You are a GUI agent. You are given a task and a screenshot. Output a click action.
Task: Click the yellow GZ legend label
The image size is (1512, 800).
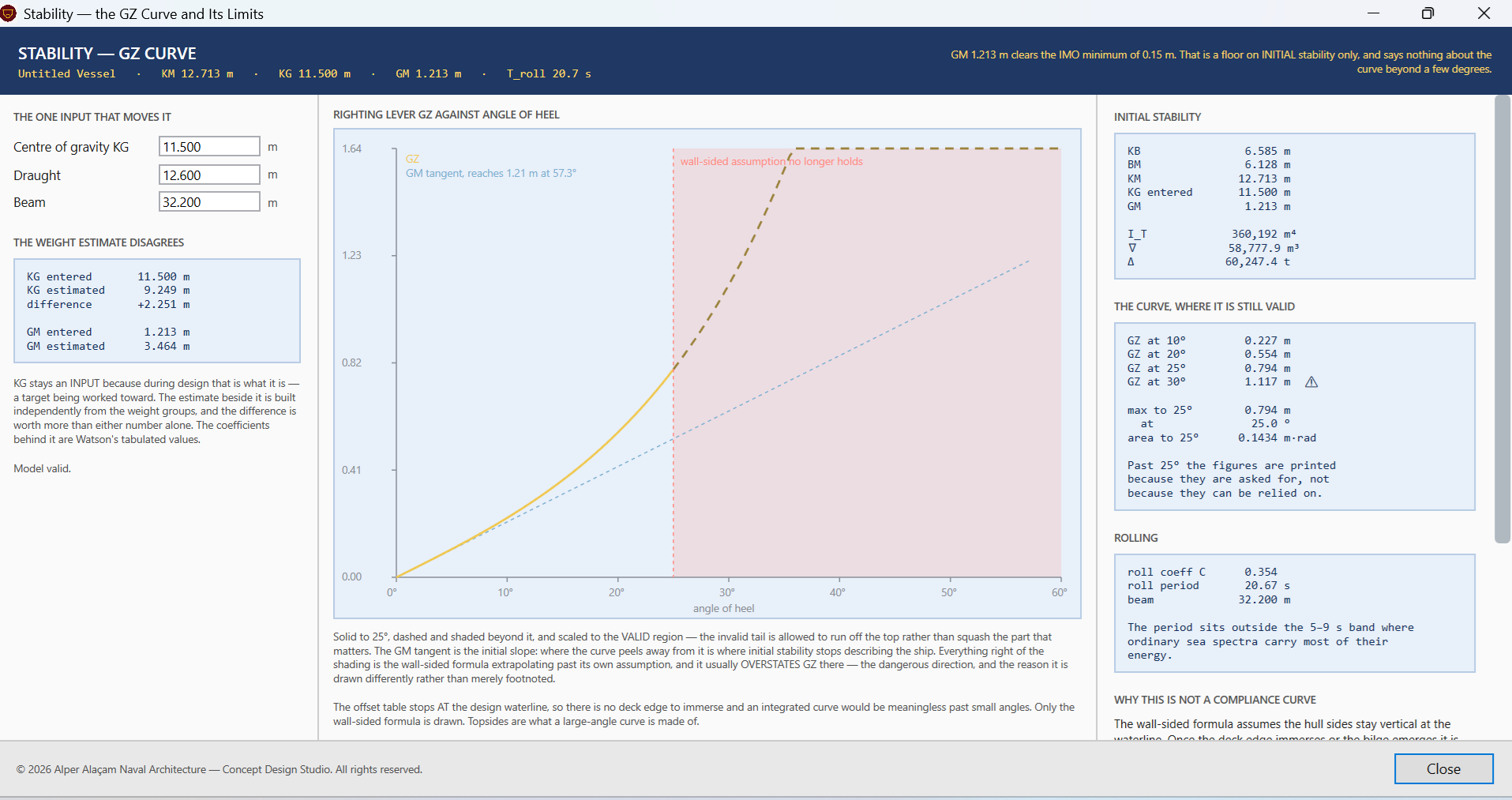tap(412, 159)
